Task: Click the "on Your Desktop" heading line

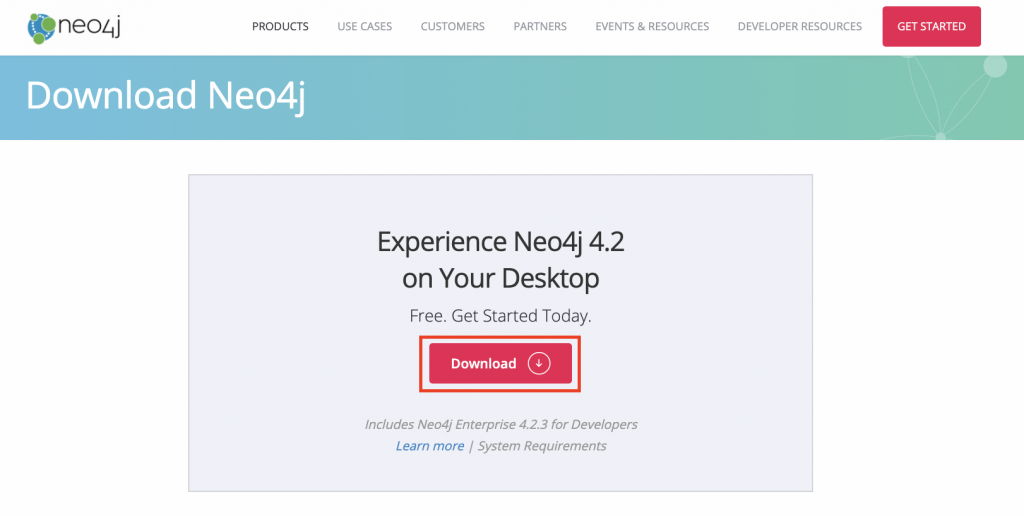Action: [x=501, y=277]
